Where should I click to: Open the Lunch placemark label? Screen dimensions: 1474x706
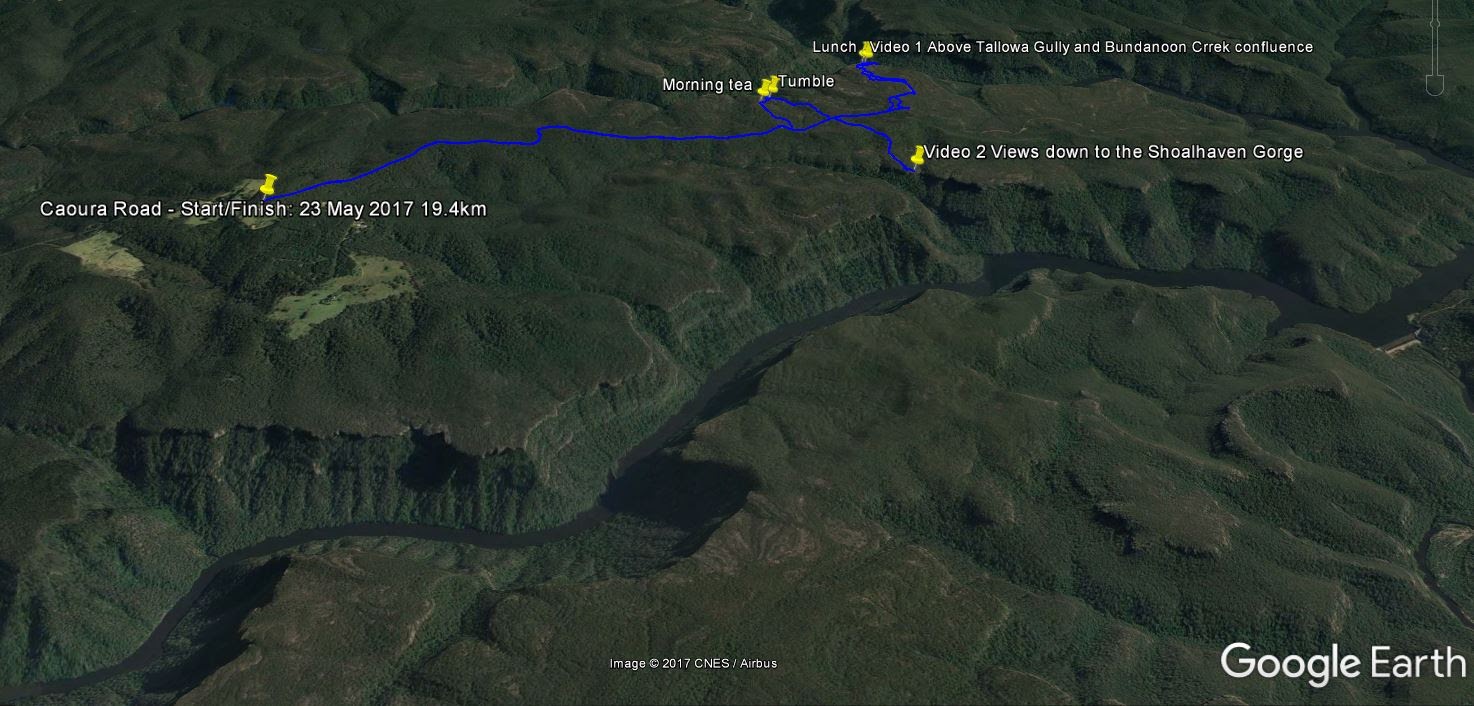click(x=834, y=47)
